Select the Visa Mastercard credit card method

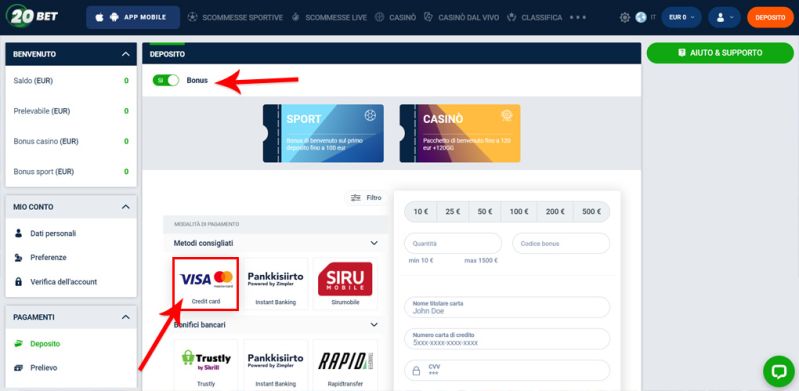pyautogui.click(x=205, y=283)
